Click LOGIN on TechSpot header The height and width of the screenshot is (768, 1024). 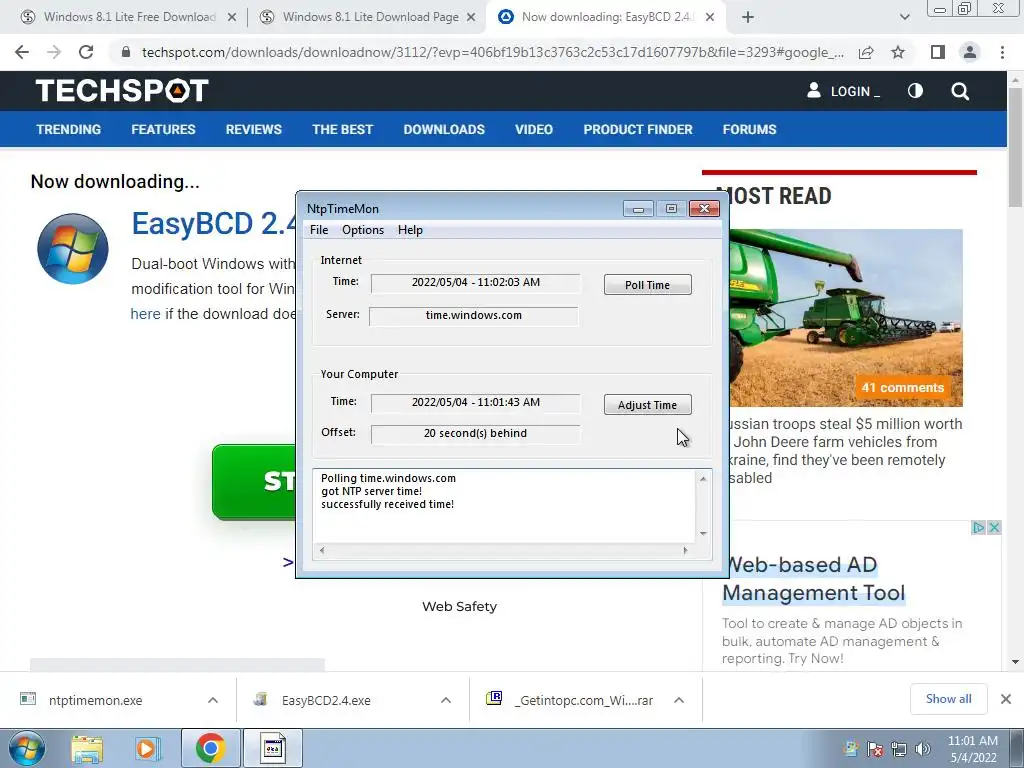844,91
